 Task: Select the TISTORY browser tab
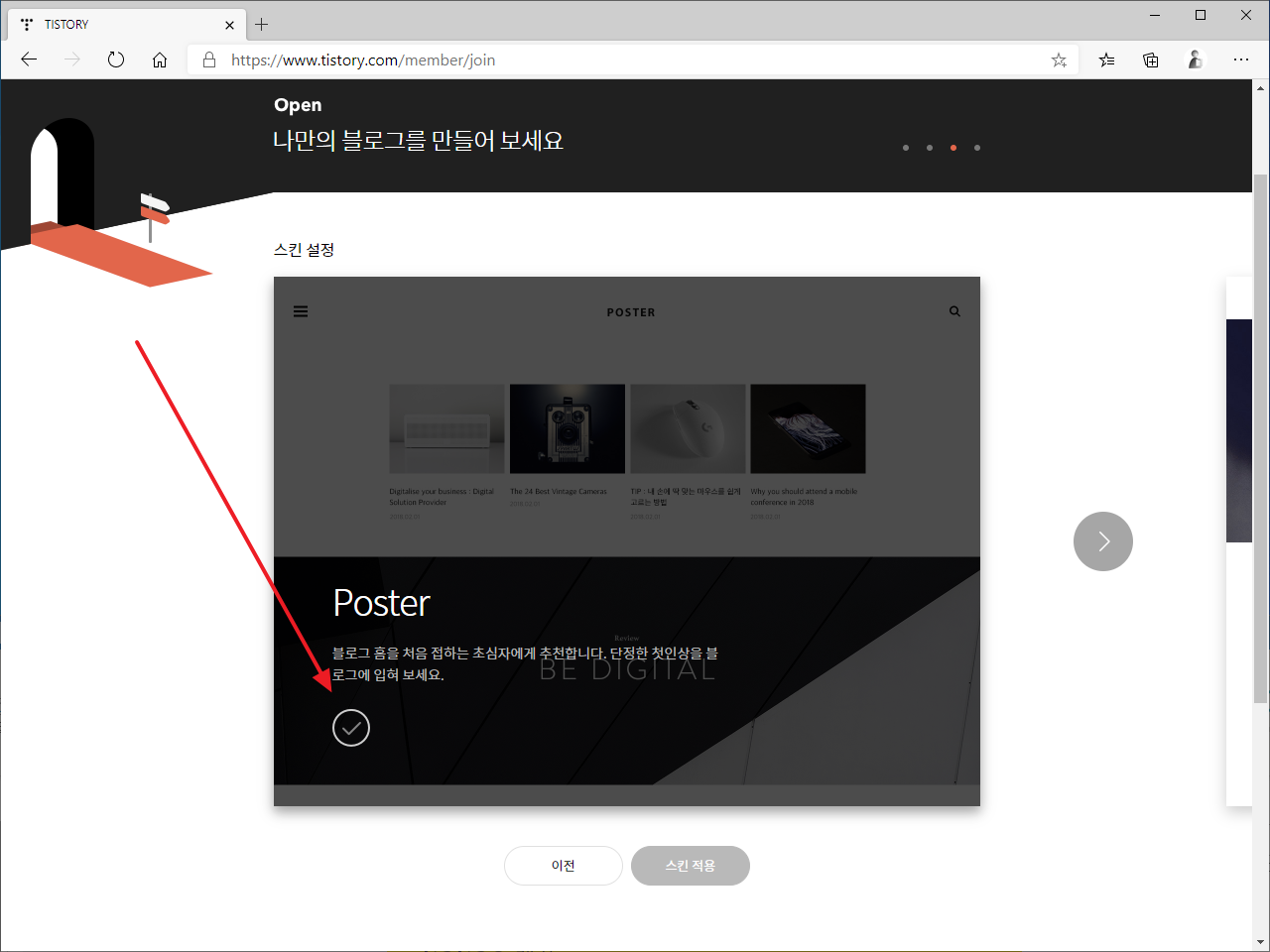tap(126, 25)
